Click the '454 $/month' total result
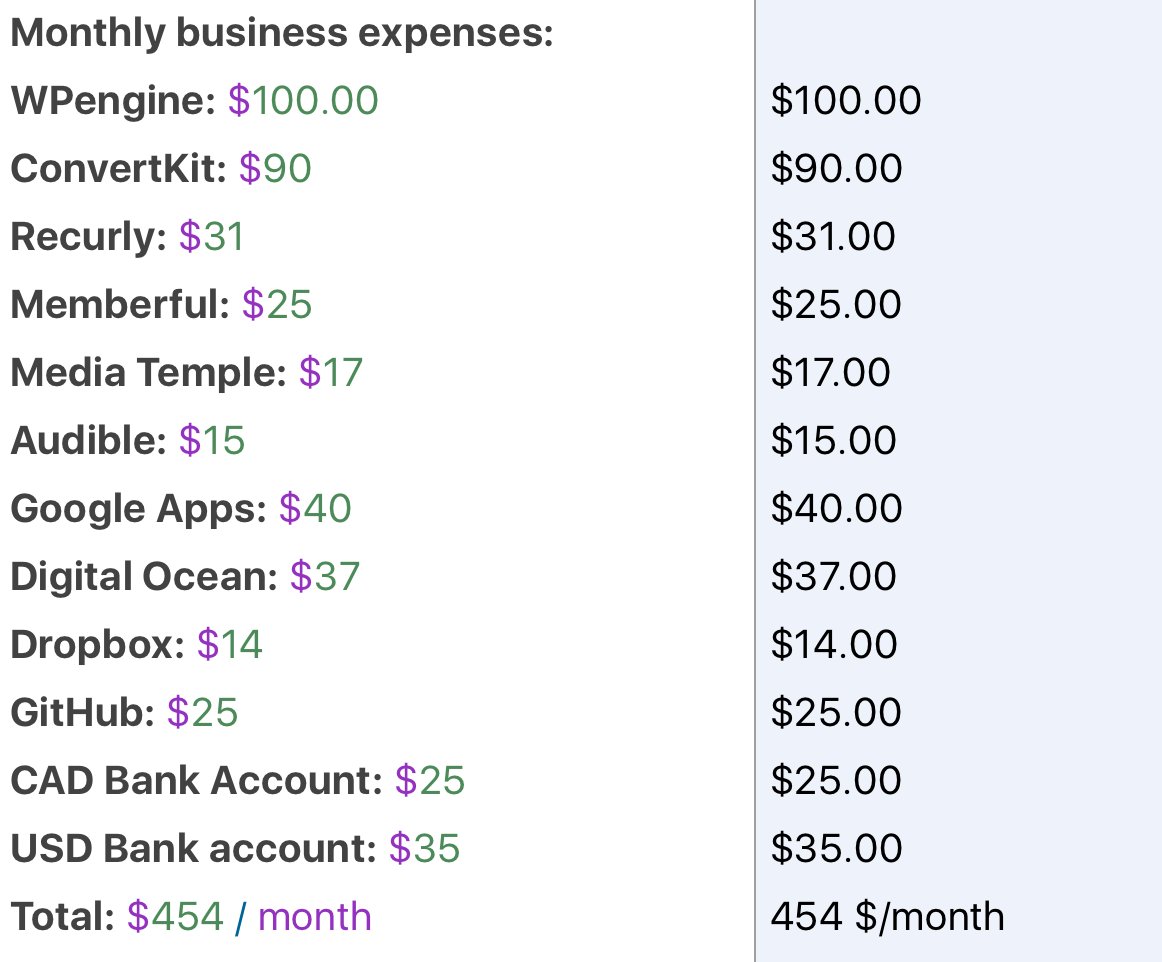Image resolution: width=1162 pixels, height=962 pixels. [x=887, y=917]
